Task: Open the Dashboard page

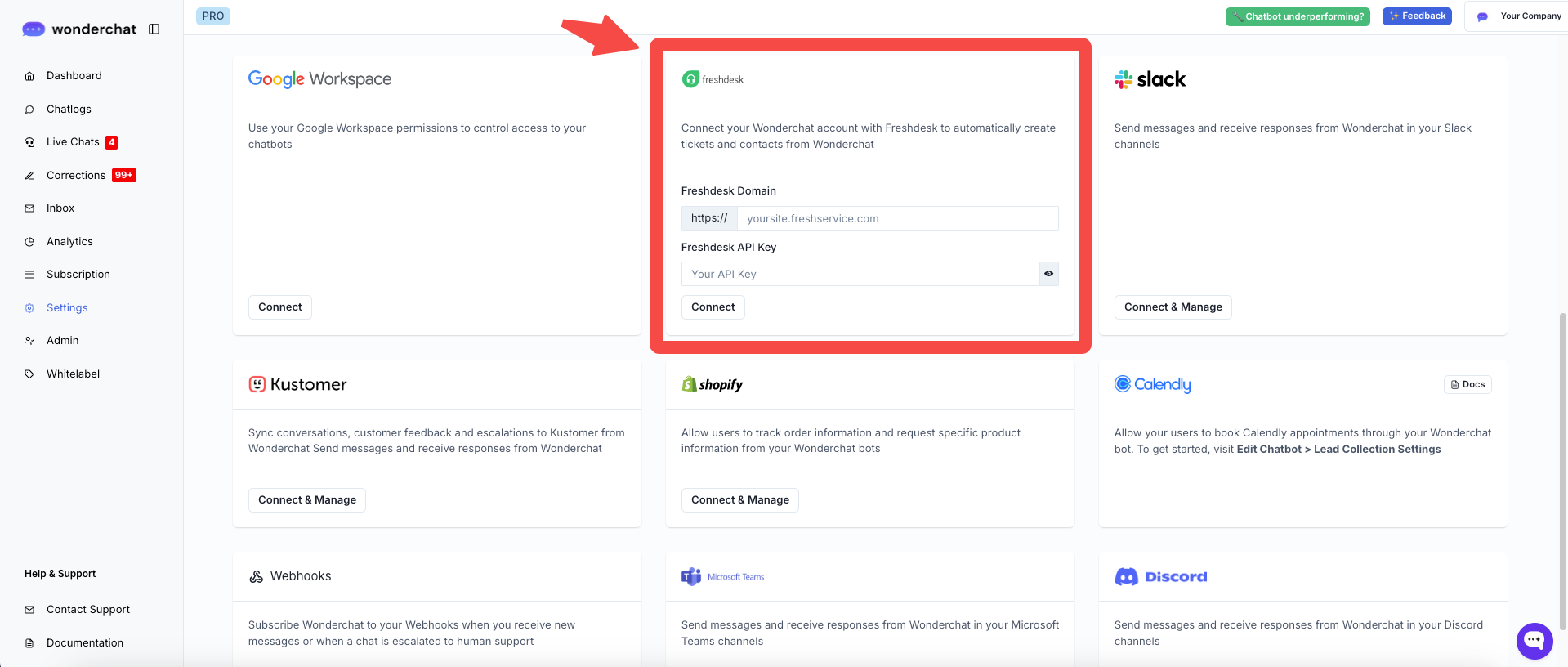Action: [74, 76]
